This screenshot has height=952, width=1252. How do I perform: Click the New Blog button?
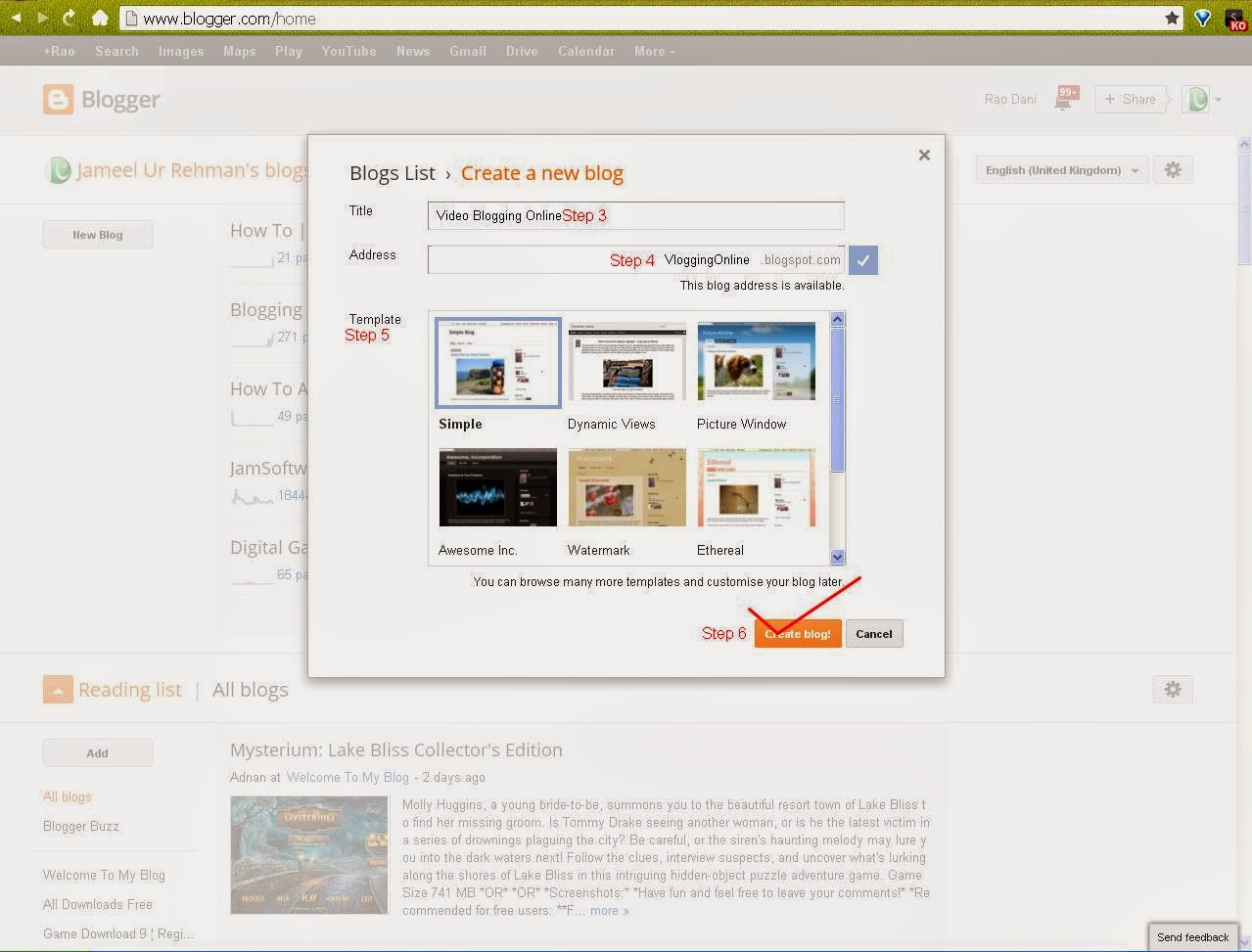tap(98, 235)
